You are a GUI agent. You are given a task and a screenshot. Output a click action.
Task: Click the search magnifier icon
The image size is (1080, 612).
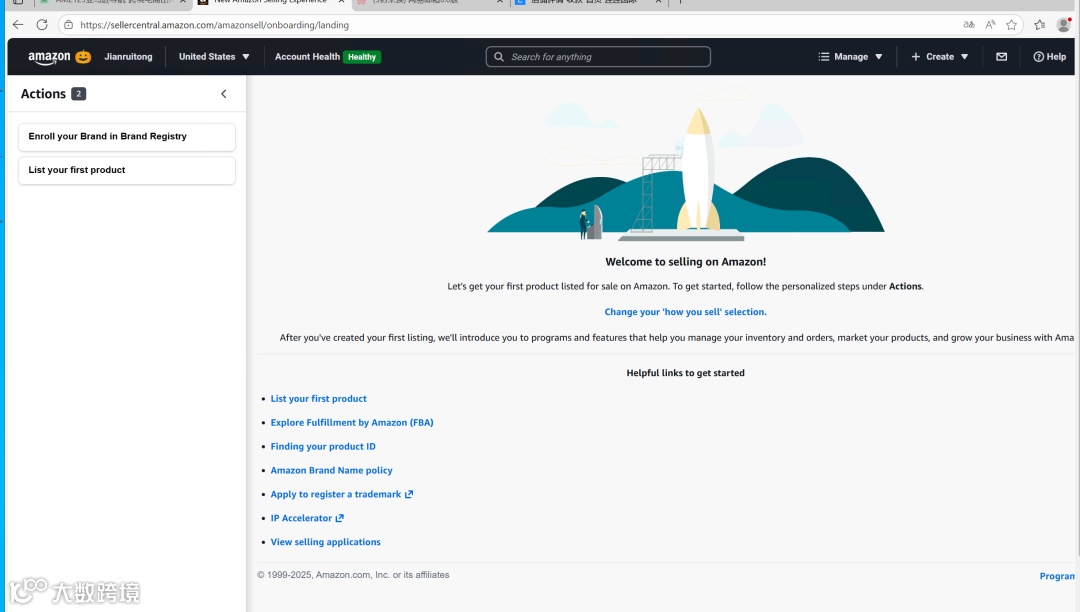click(x=499, y=56)
